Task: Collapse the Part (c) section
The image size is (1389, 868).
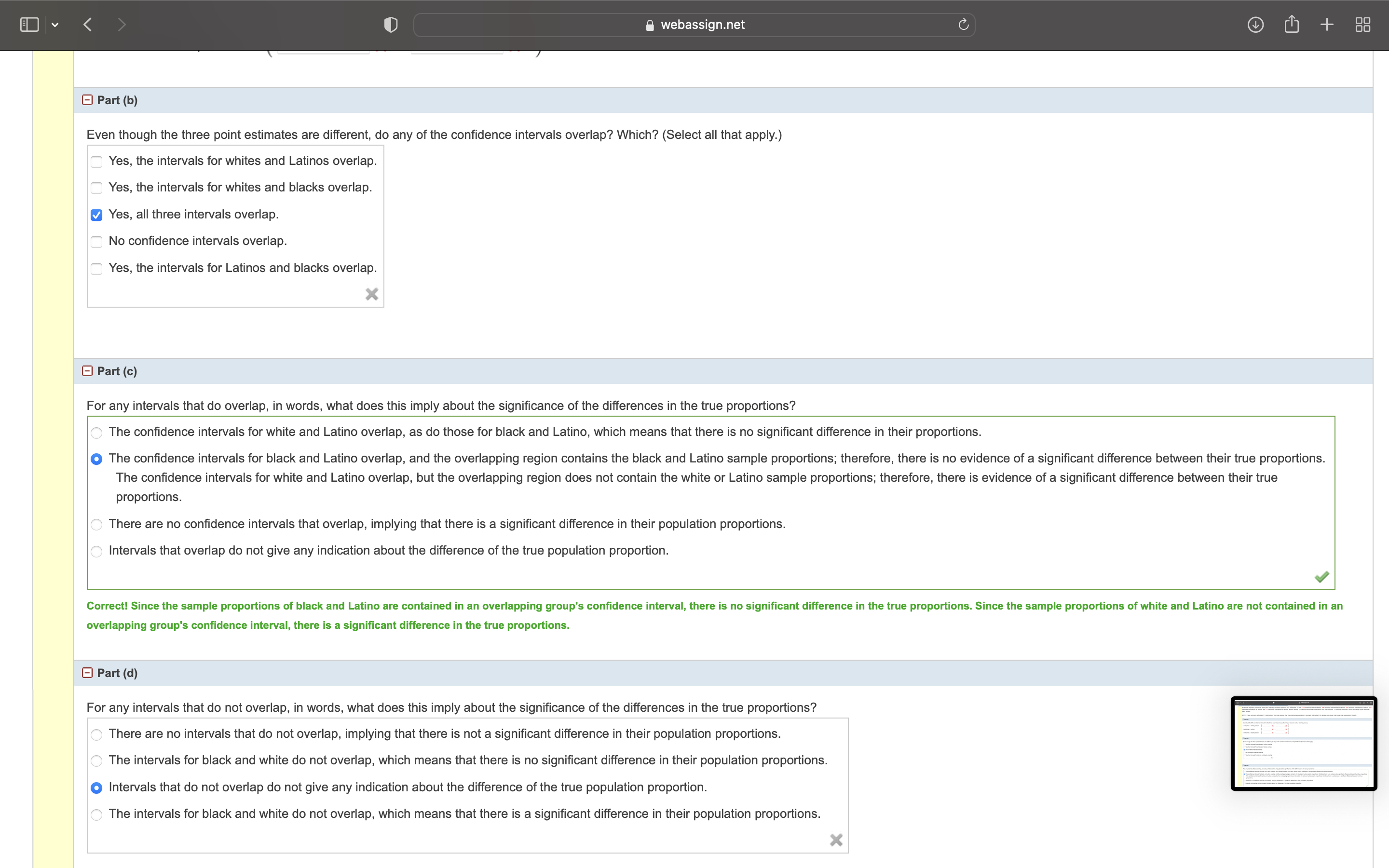Action: pos(87,370)
